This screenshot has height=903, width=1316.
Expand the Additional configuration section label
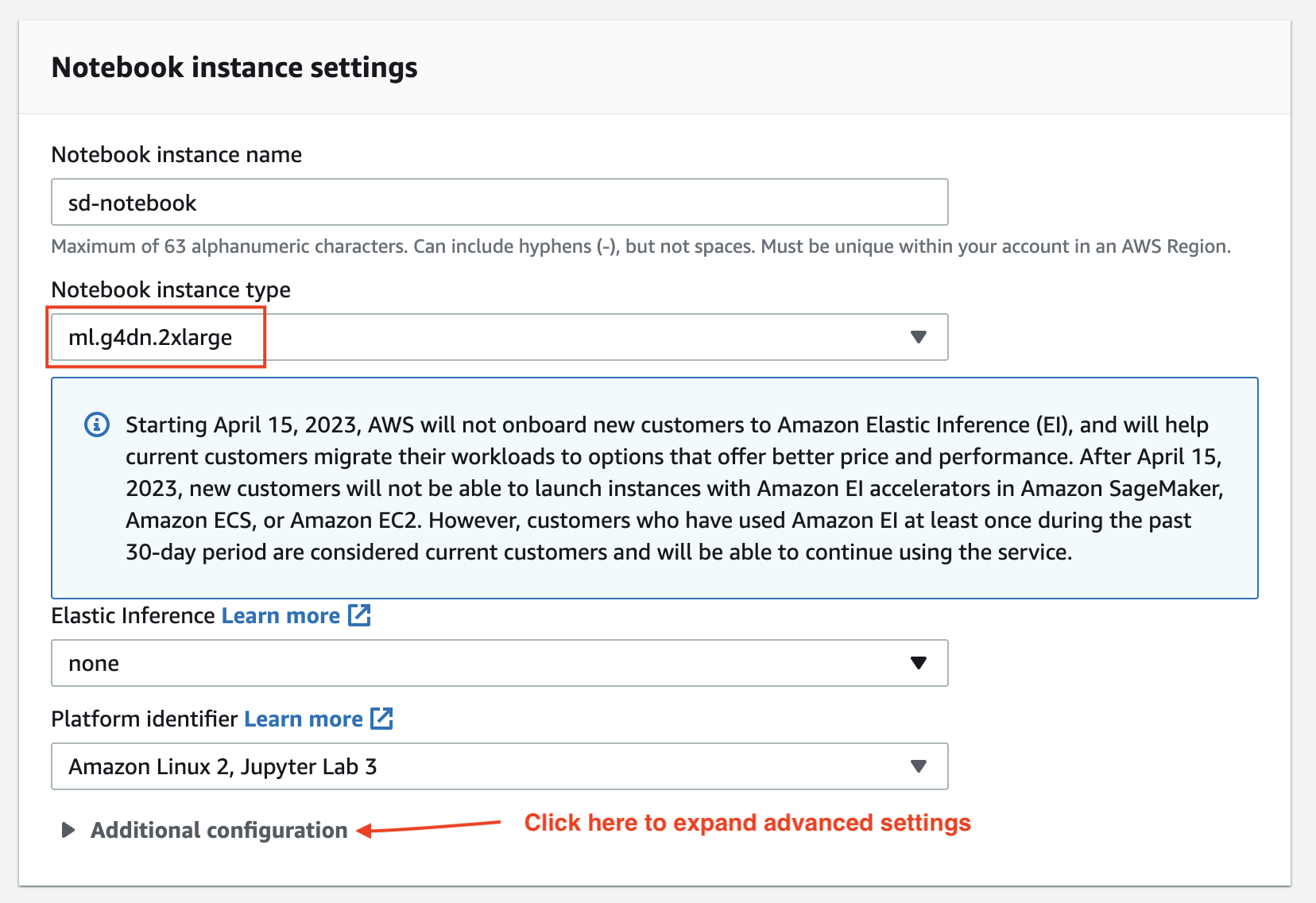pos(219,830)
